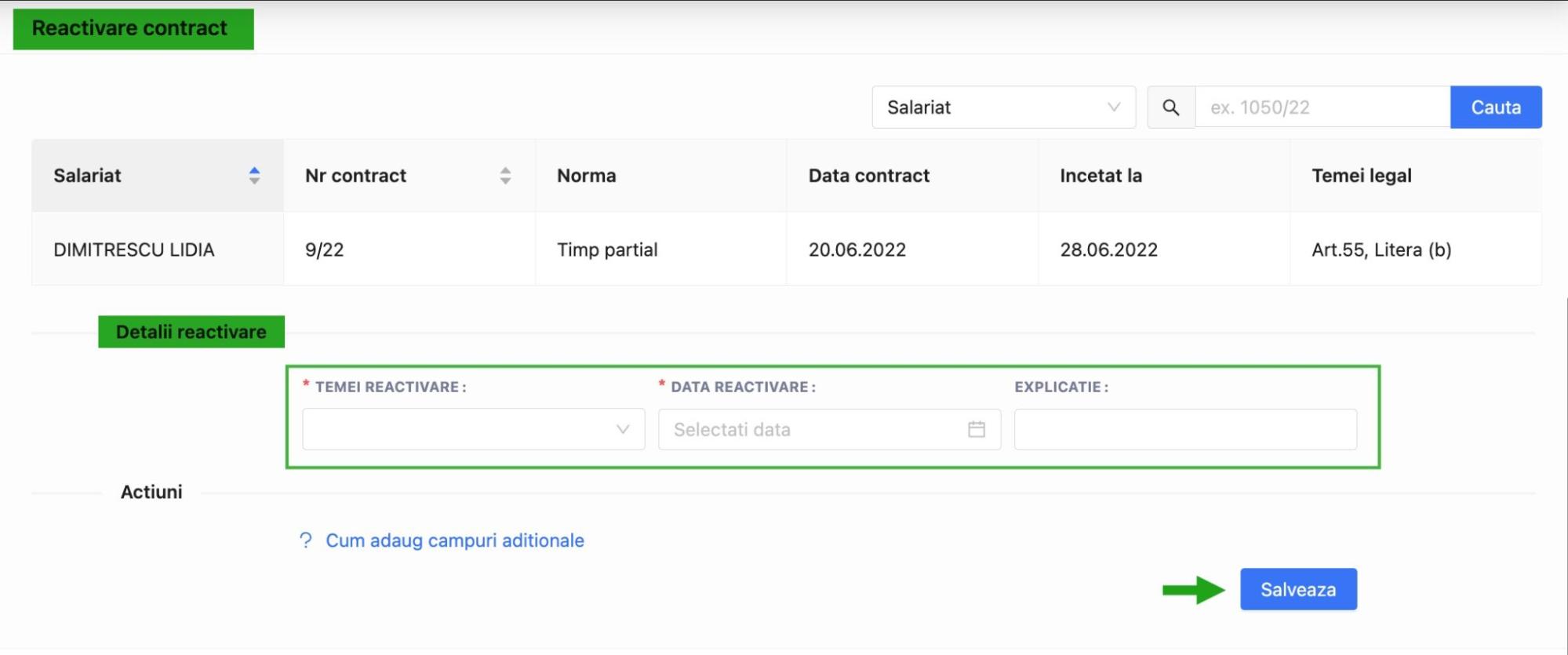Focus the contract number search field

1322,107
